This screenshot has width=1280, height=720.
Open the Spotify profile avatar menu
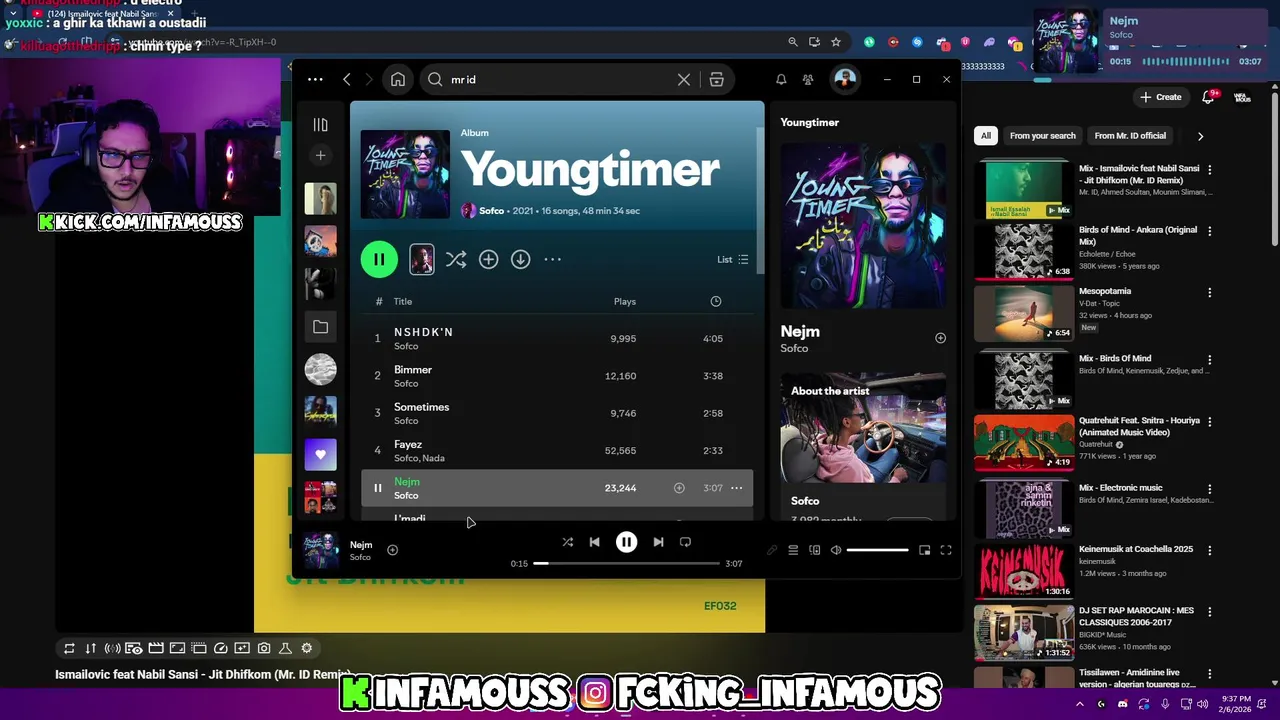pyautogui.click(x=845, y=79)
